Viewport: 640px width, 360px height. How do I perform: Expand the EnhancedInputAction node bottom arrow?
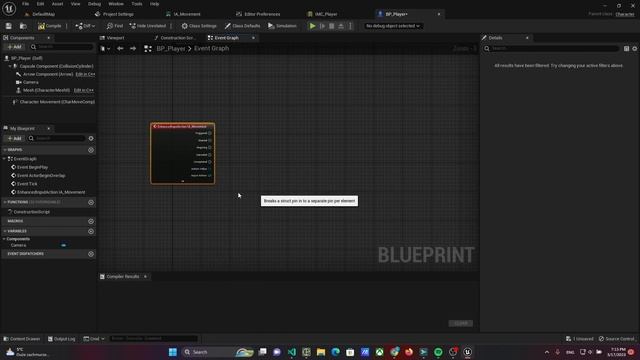point(182,181)
